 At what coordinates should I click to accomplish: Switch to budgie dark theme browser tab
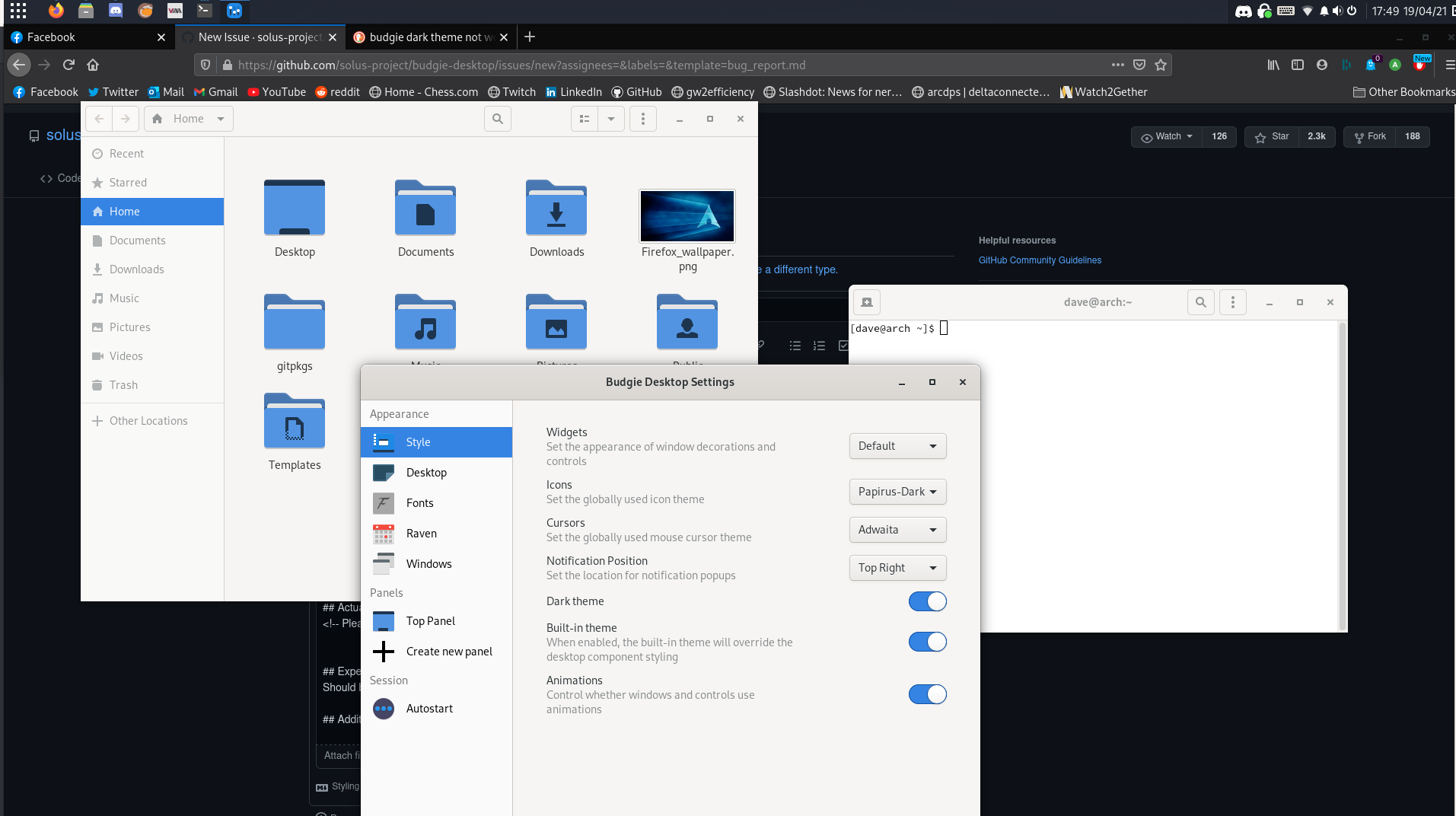431,37
